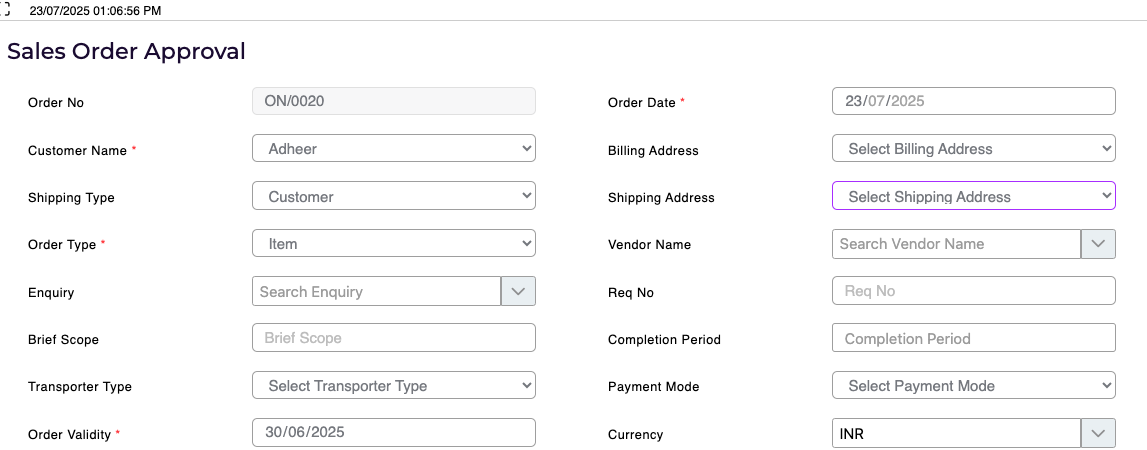Open the Order Type dropdown showing Item
This screenshot has height=450, width=1147.
coord(394,244)
